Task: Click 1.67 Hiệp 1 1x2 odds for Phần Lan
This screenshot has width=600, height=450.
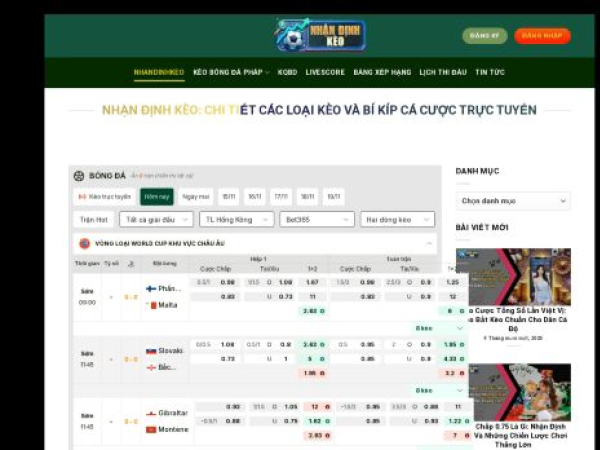Action: 312,282
